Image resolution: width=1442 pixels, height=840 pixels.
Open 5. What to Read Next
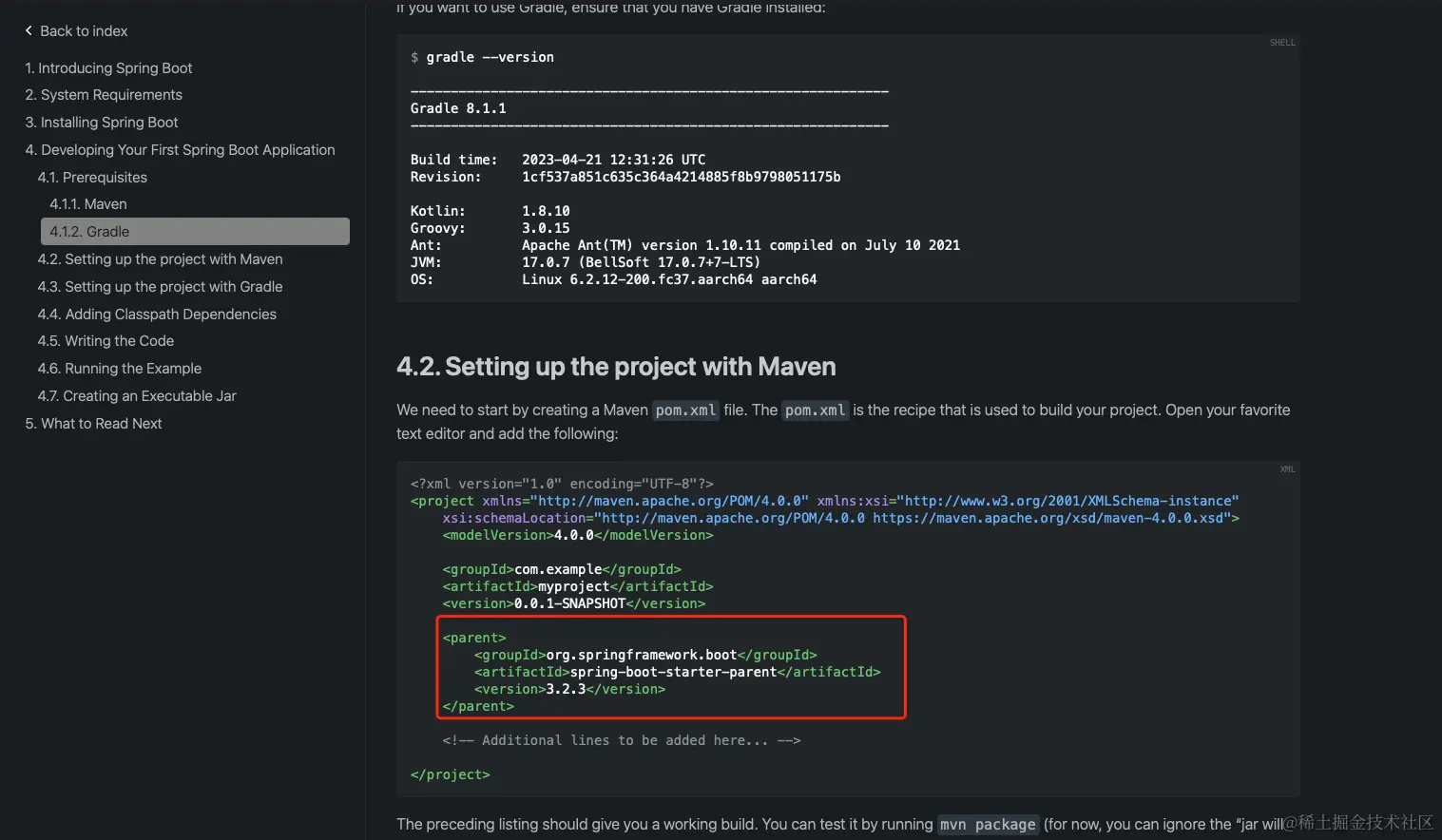[93, 424]
